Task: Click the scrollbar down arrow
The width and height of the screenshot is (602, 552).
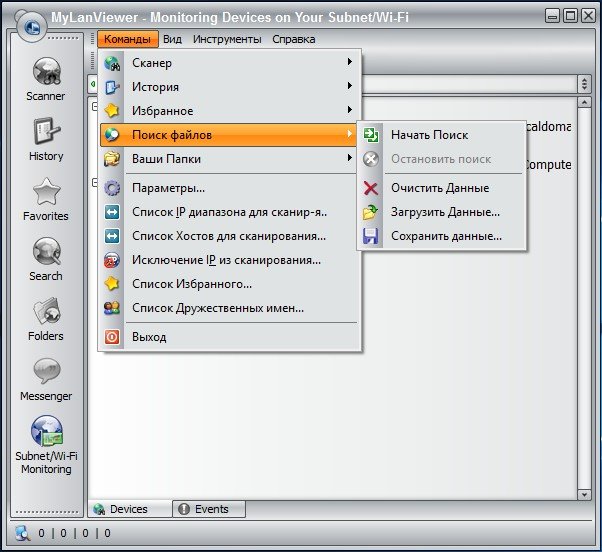Action: [584, 494]
